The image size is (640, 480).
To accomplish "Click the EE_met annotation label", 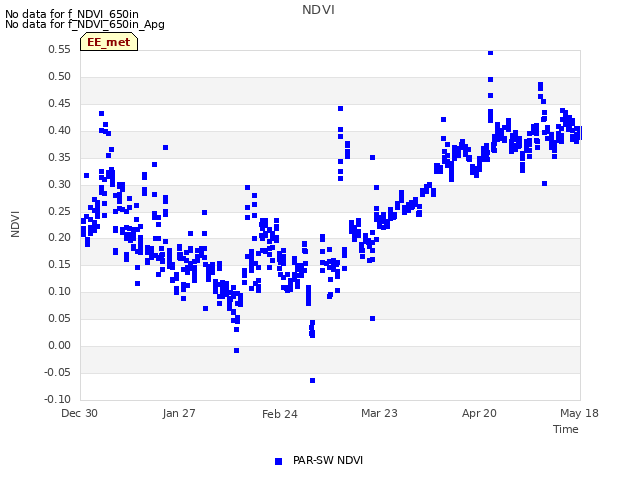I will tap(109, 42).
